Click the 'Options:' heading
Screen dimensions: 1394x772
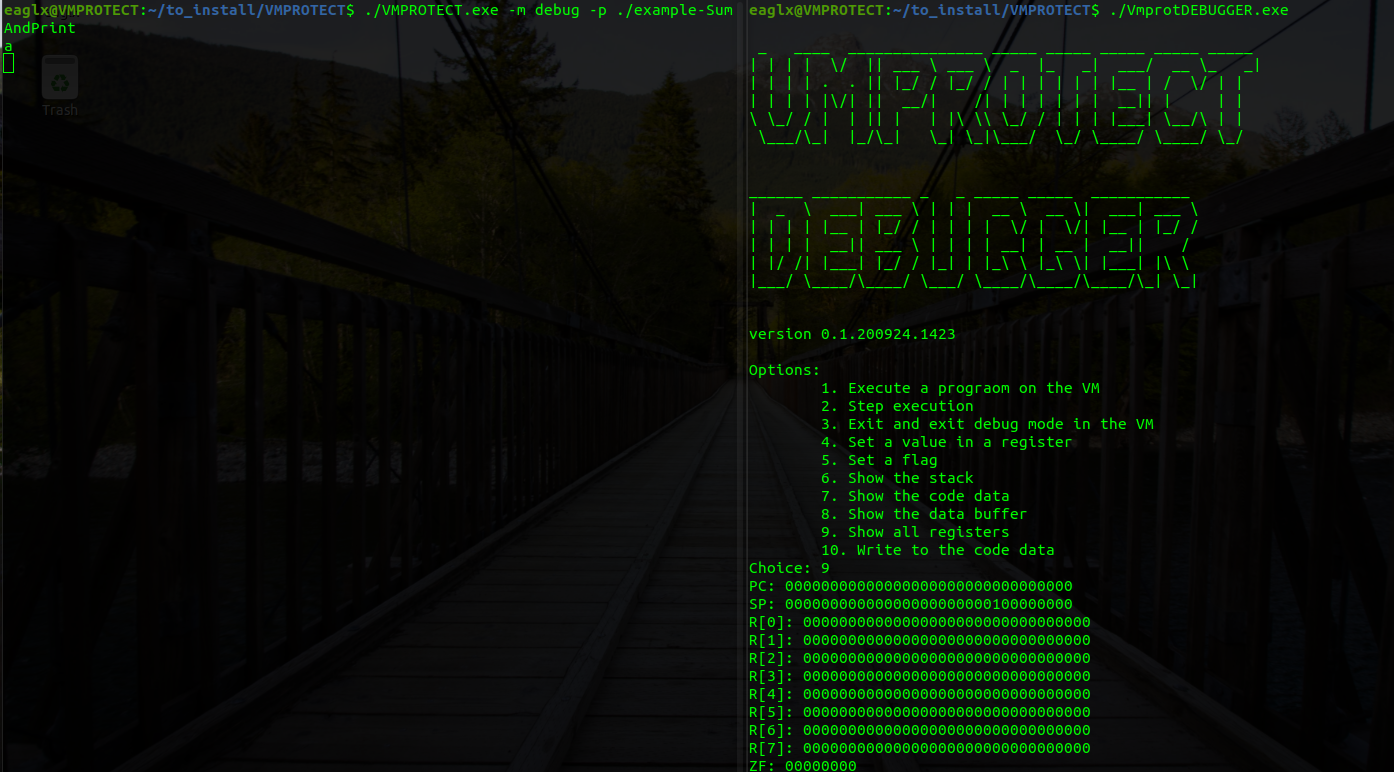(785, 370)
